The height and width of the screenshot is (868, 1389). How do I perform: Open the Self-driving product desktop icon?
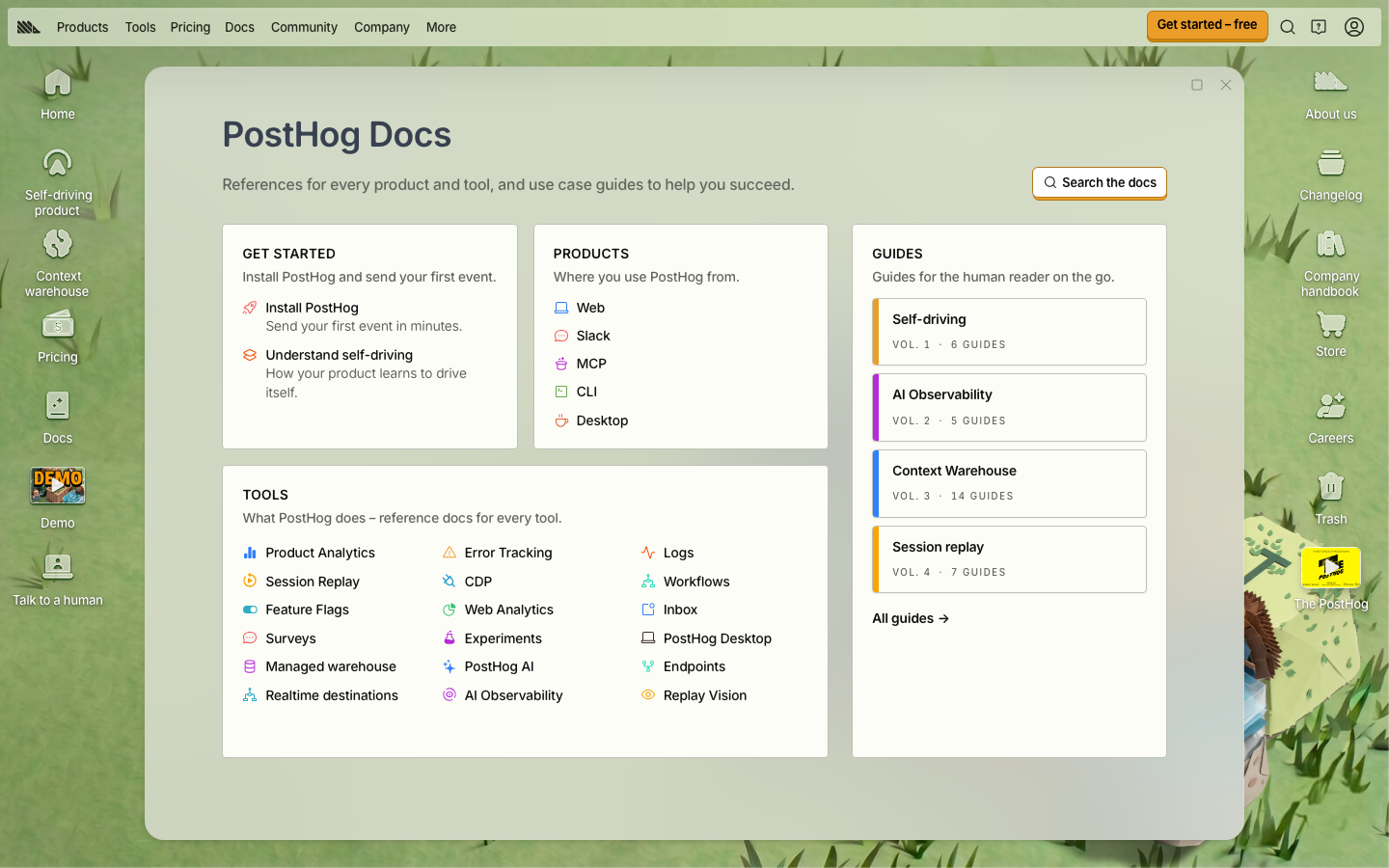[x=58, y=182]
